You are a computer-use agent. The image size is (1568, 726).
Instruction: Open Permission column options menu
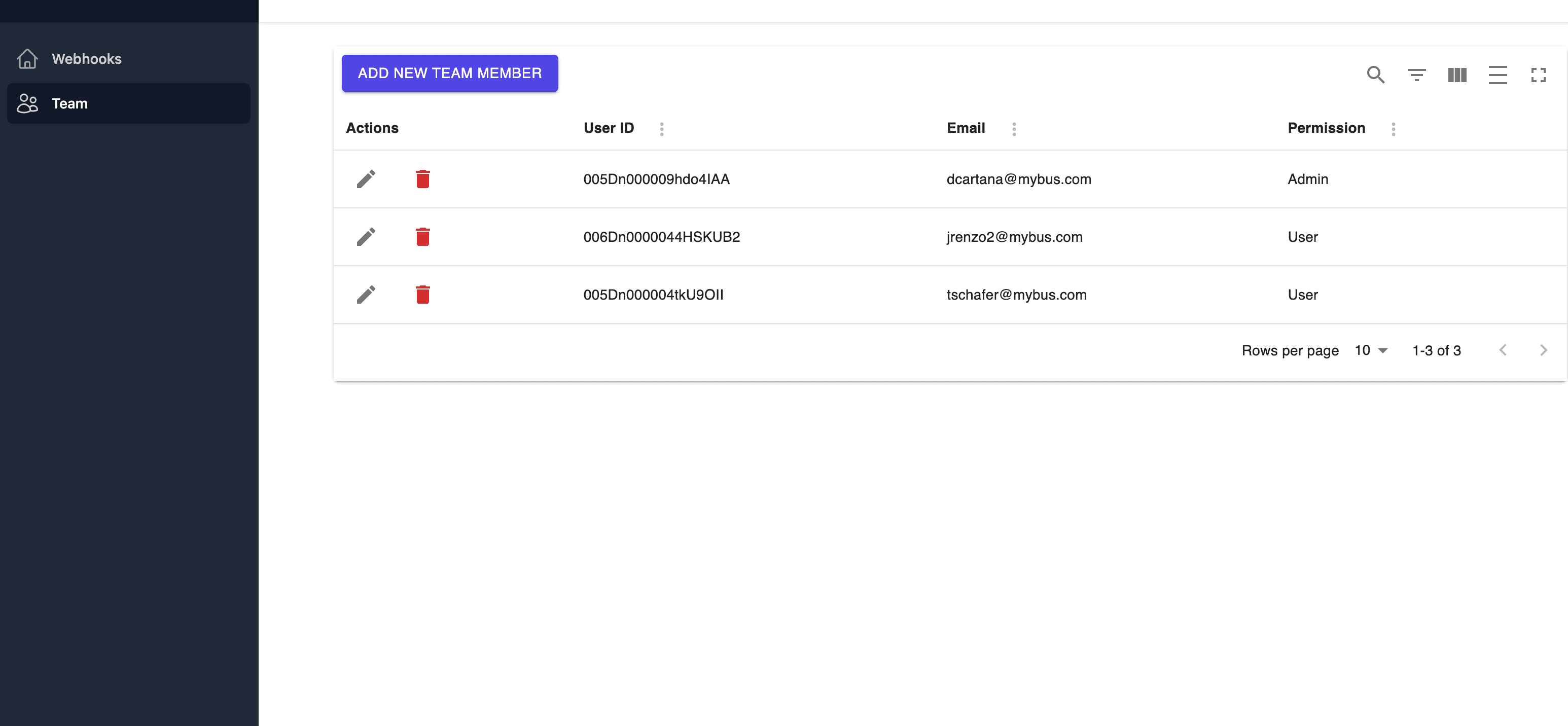tap(1393, 128)
